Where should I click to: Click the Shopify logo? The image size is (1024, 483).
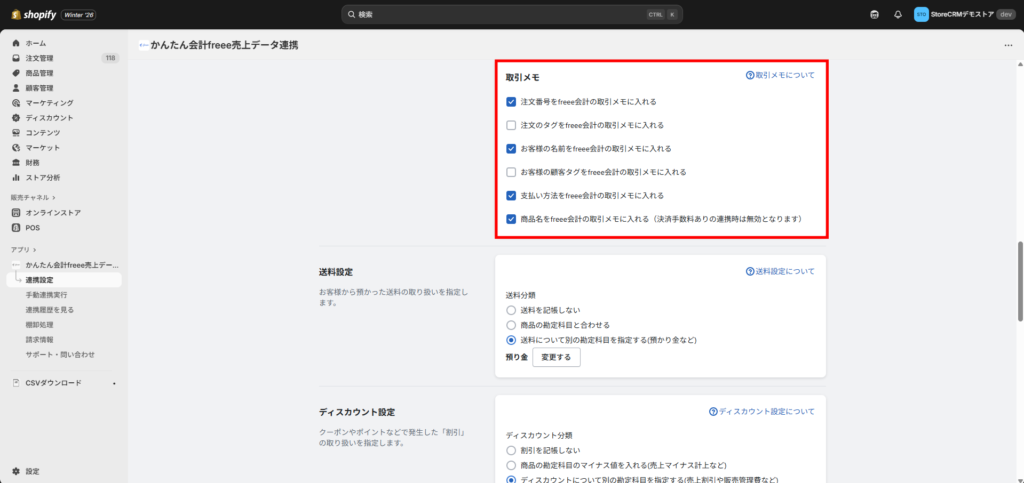(x=33, y=14)
